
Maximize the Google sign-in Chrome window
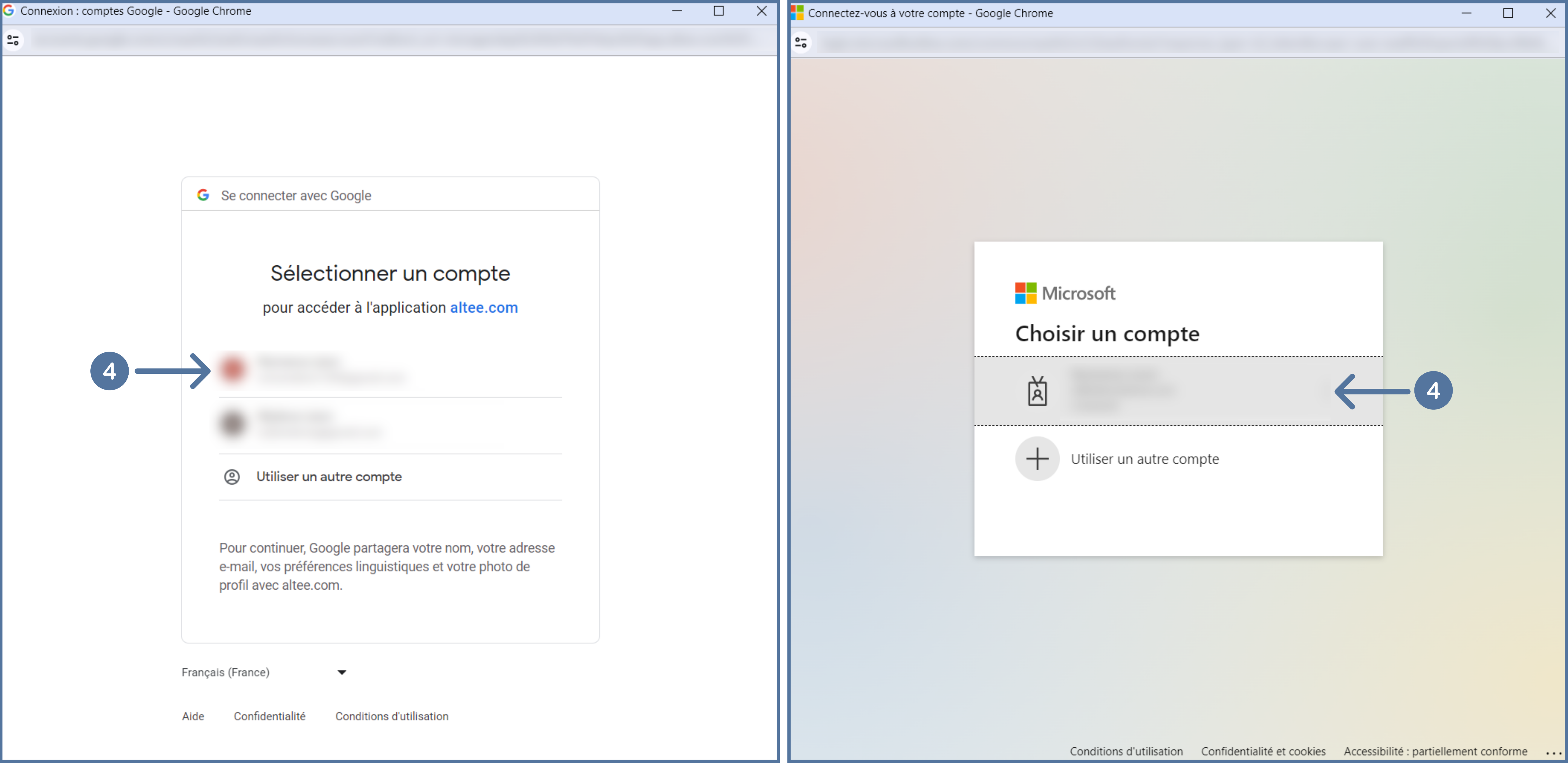coord(719,11)
